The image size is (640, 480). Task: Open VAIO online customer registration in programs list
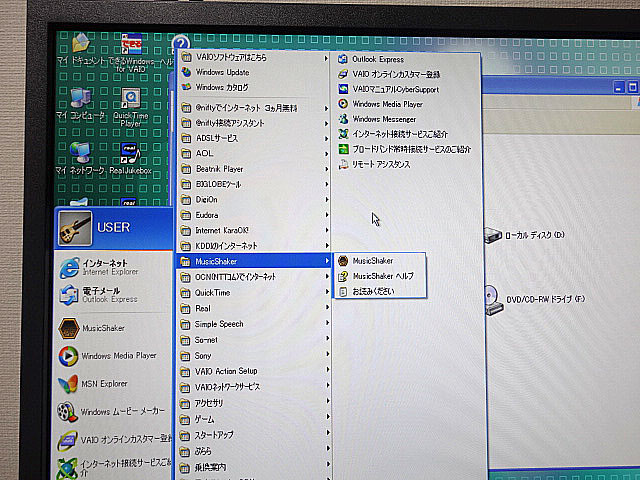coord(389,74)
